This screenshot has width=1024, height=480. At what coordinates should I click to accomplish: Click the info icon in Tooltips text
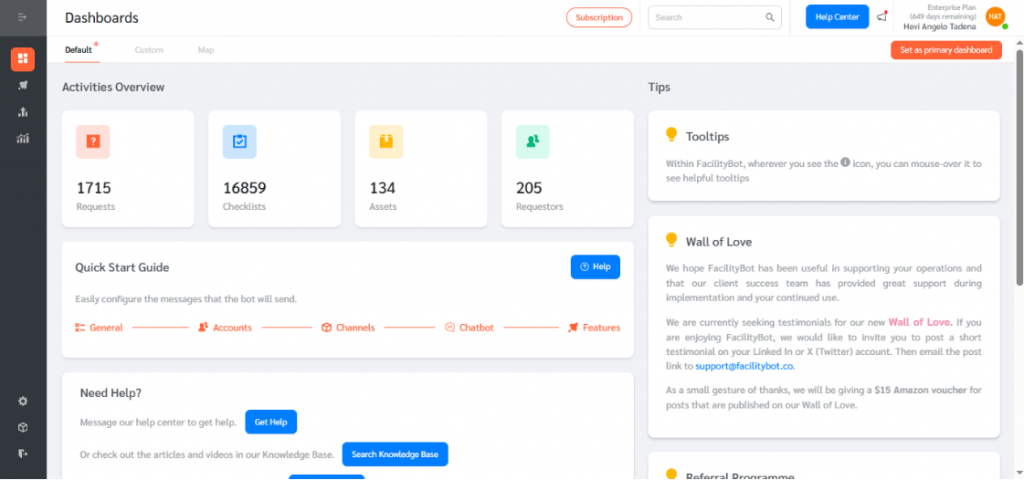click(x=845, y=163)
